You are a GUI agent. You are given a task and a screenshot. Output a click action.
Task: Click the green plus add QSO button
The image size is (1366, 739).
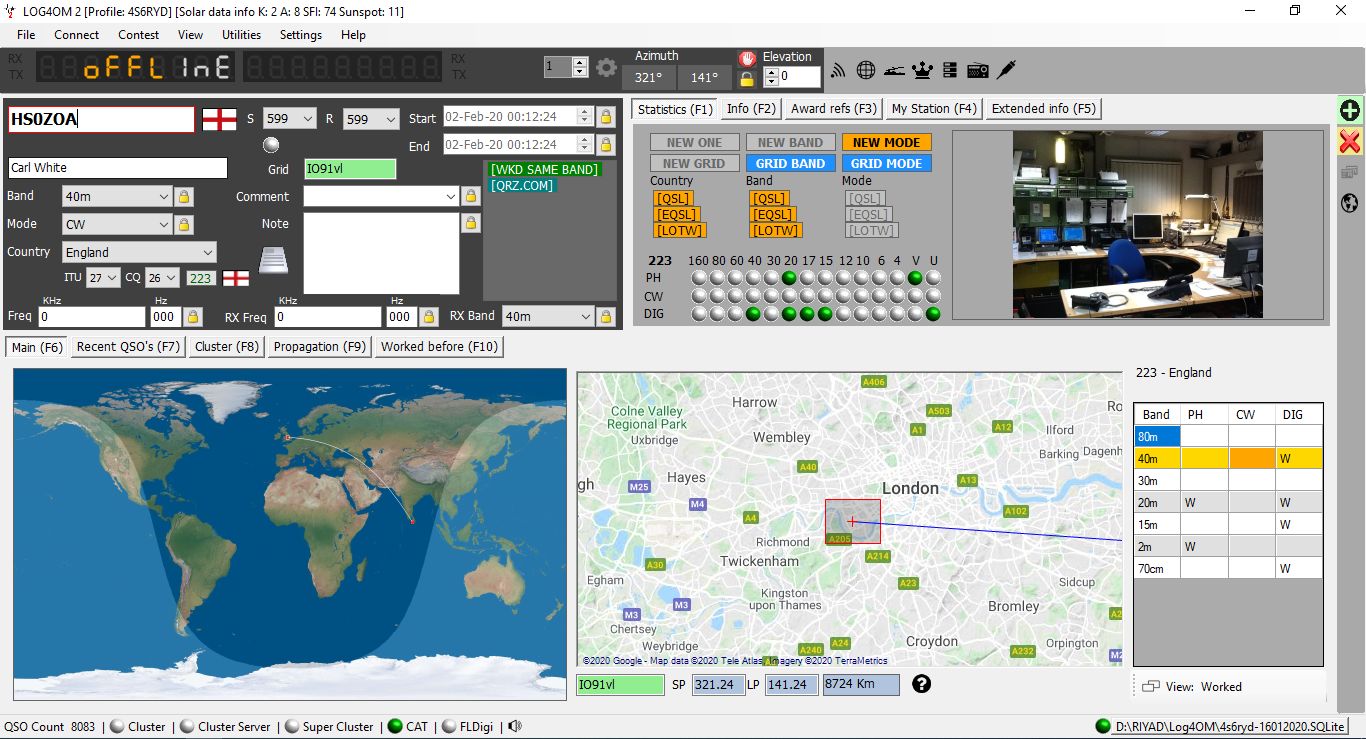1350,111
